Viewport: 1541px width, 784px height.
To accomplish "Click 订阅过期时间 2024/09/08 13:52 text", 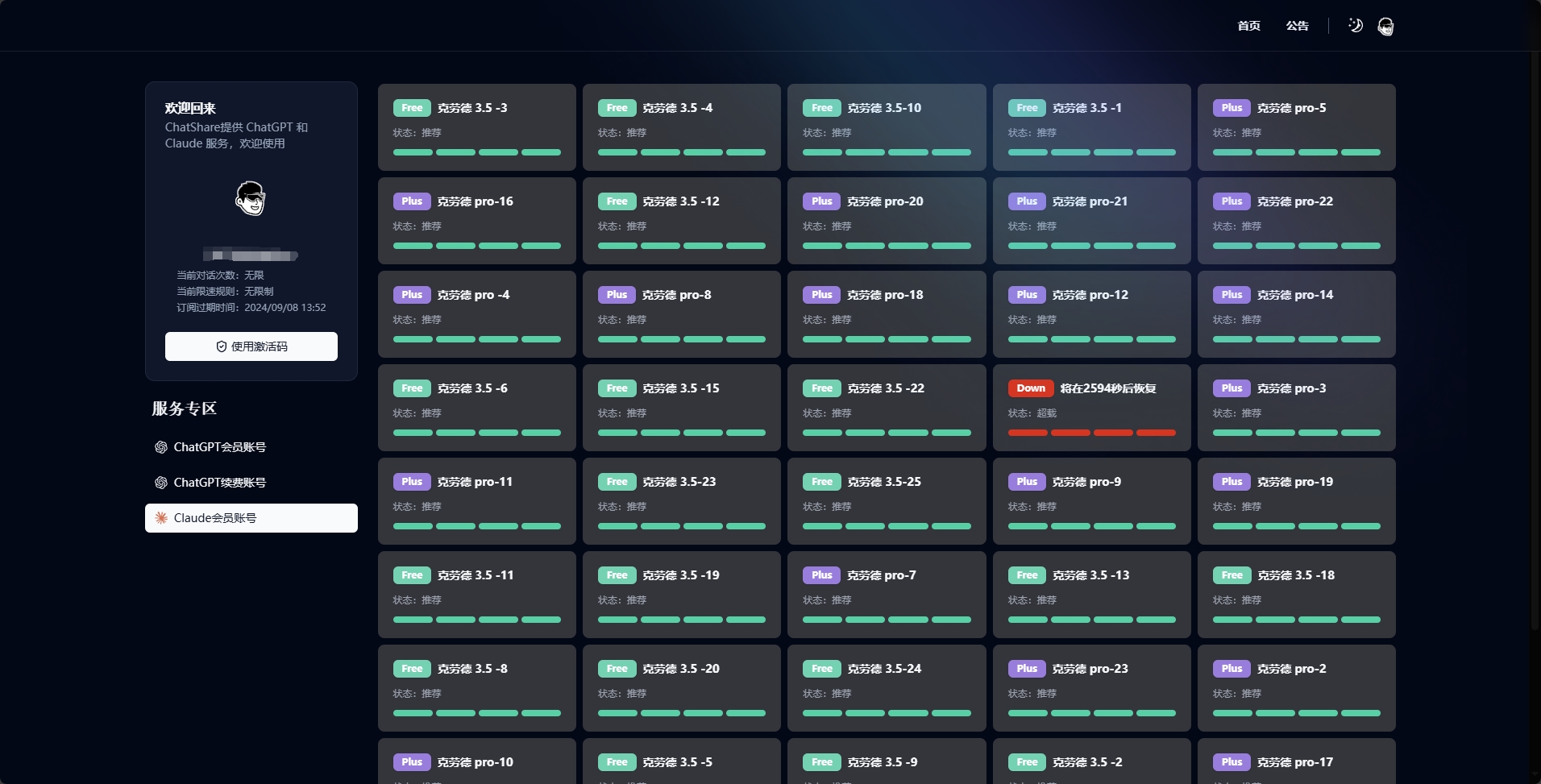I will coord(251,308).
